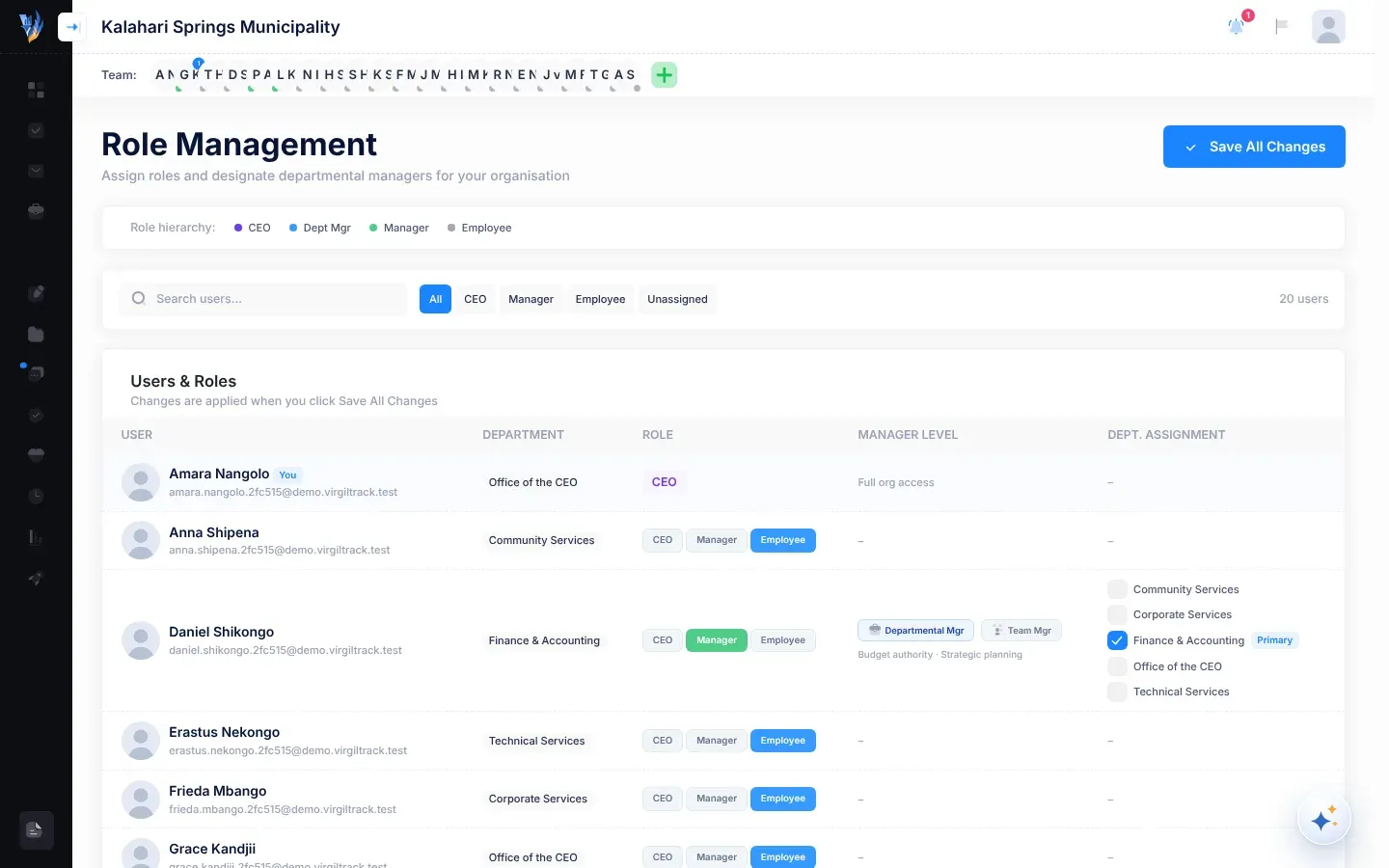Set Frieda Mbango role to CEO

tap(663, 799)
